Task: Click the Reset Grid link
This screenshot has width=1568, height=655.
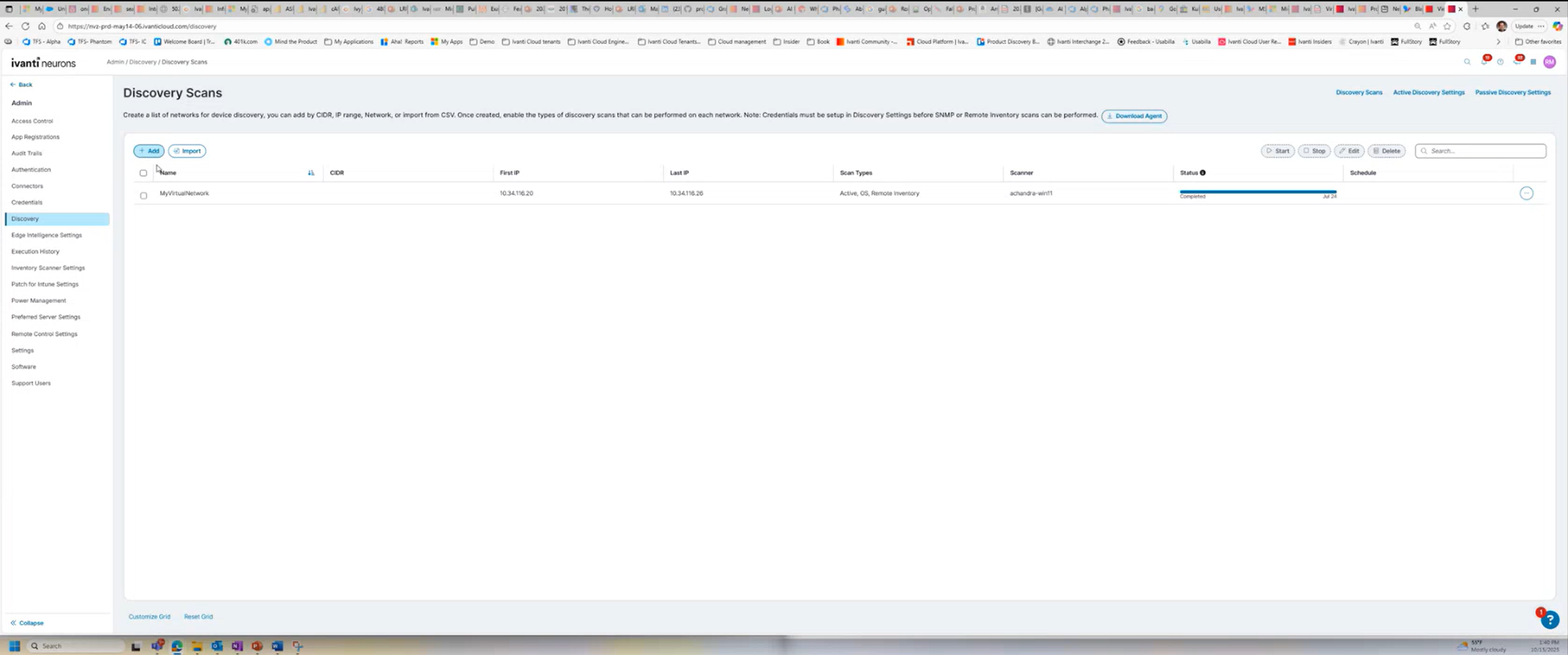Action: point(198,617)
